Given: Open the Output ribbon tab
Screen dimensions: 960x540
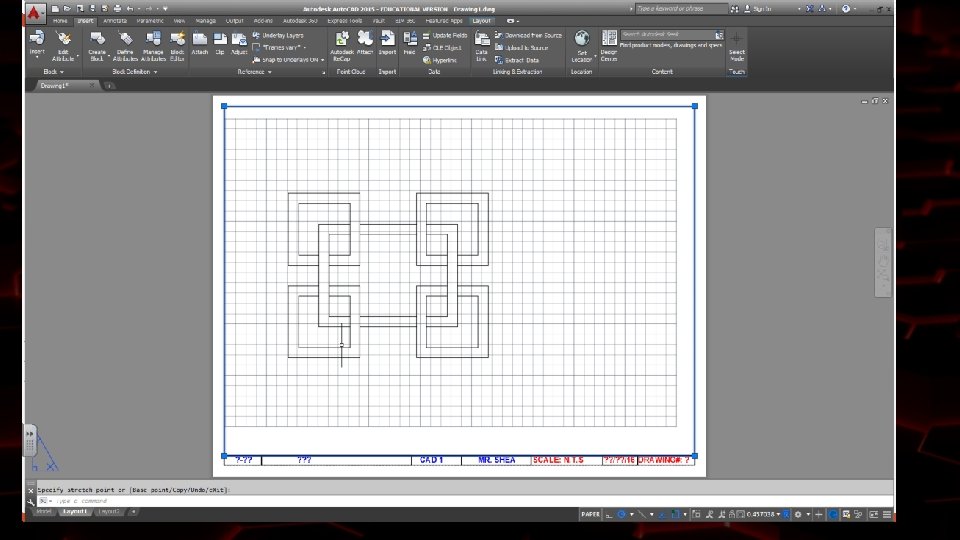Looking at the screenshot, I should pos(234,21).
